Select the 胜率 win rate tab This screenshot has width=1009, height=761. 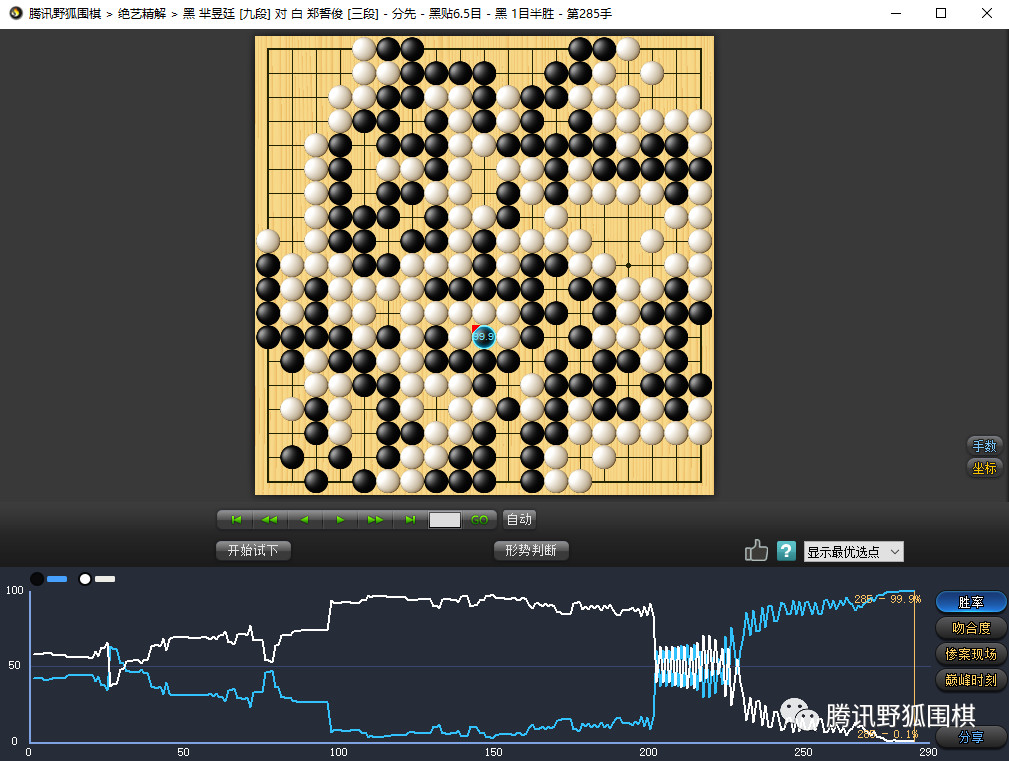[x=971, y=602]
